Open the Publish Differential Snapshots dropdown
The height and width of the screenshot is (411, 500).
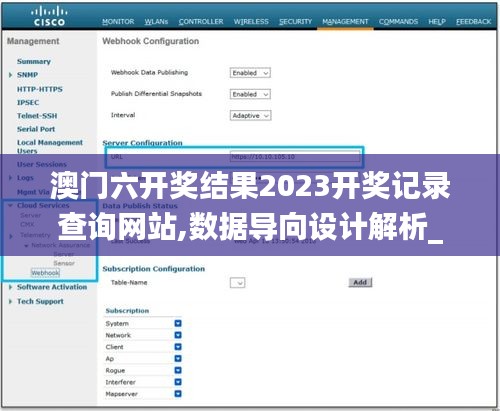pos(250,94)
